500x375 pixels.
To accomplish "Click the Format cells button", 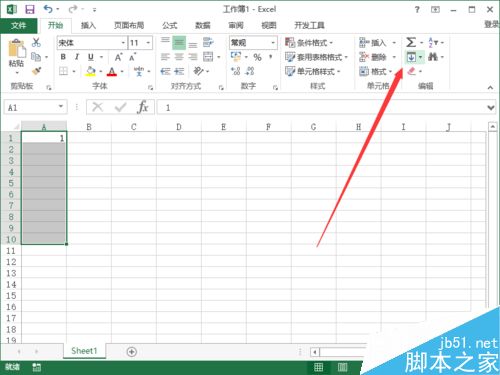I will (x=373, y=71).
